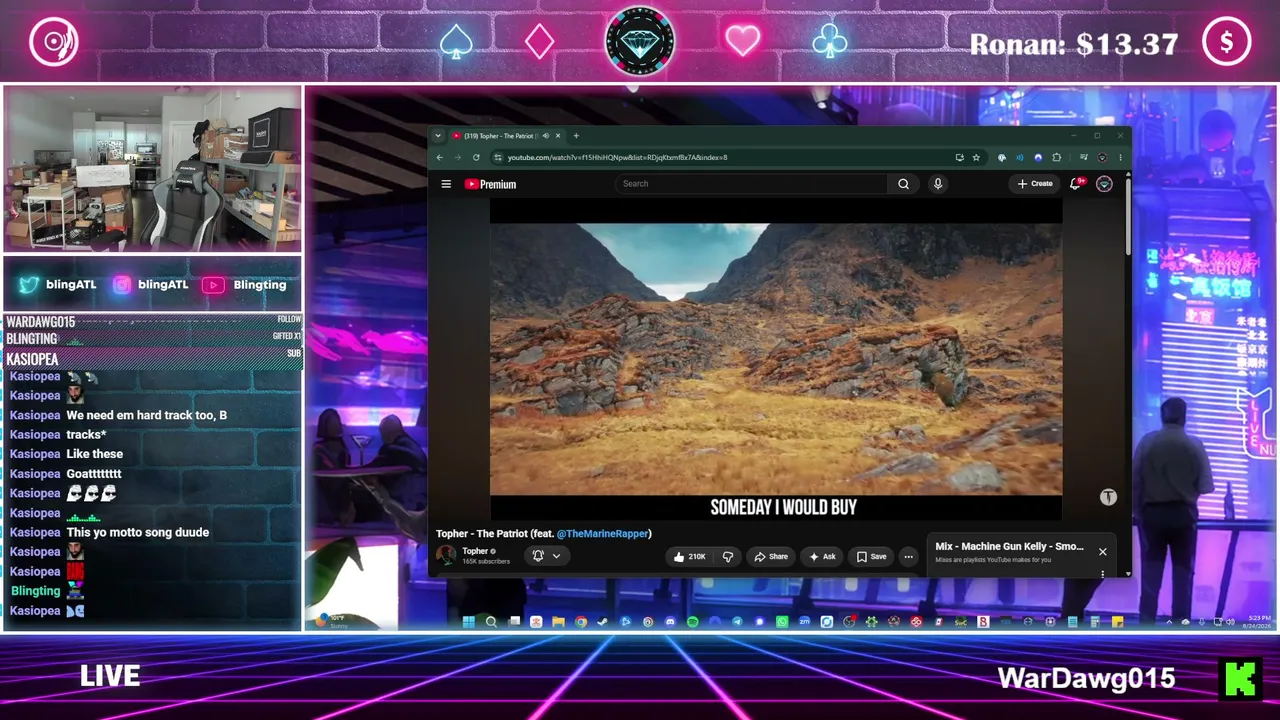Viewport: 1280px width, 720px height.
Task: Open Steam from the taskbar
Action: point(603,622)
